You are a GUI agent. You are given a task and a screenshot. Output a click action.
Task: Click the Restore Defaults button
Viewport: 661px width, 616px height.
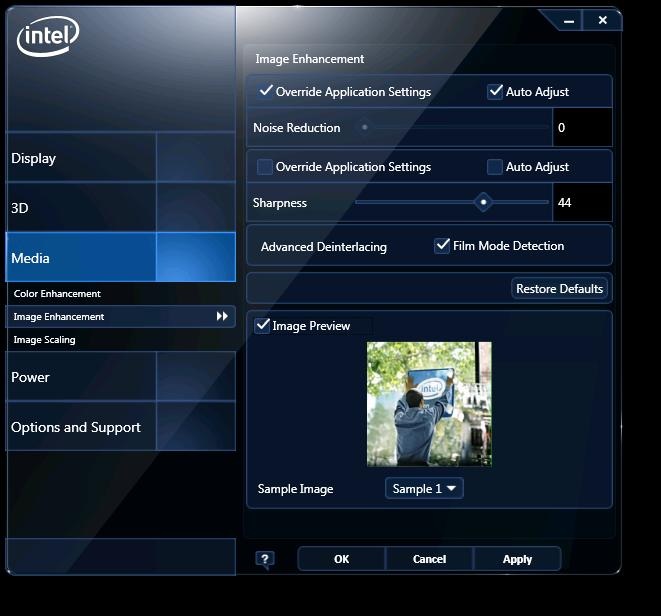tap(559, 289)
